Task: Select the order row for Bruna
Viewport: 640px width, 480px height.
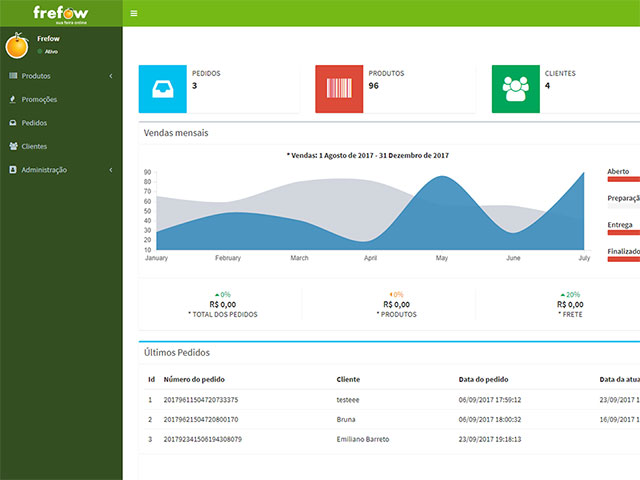Action: click(346, 419)
